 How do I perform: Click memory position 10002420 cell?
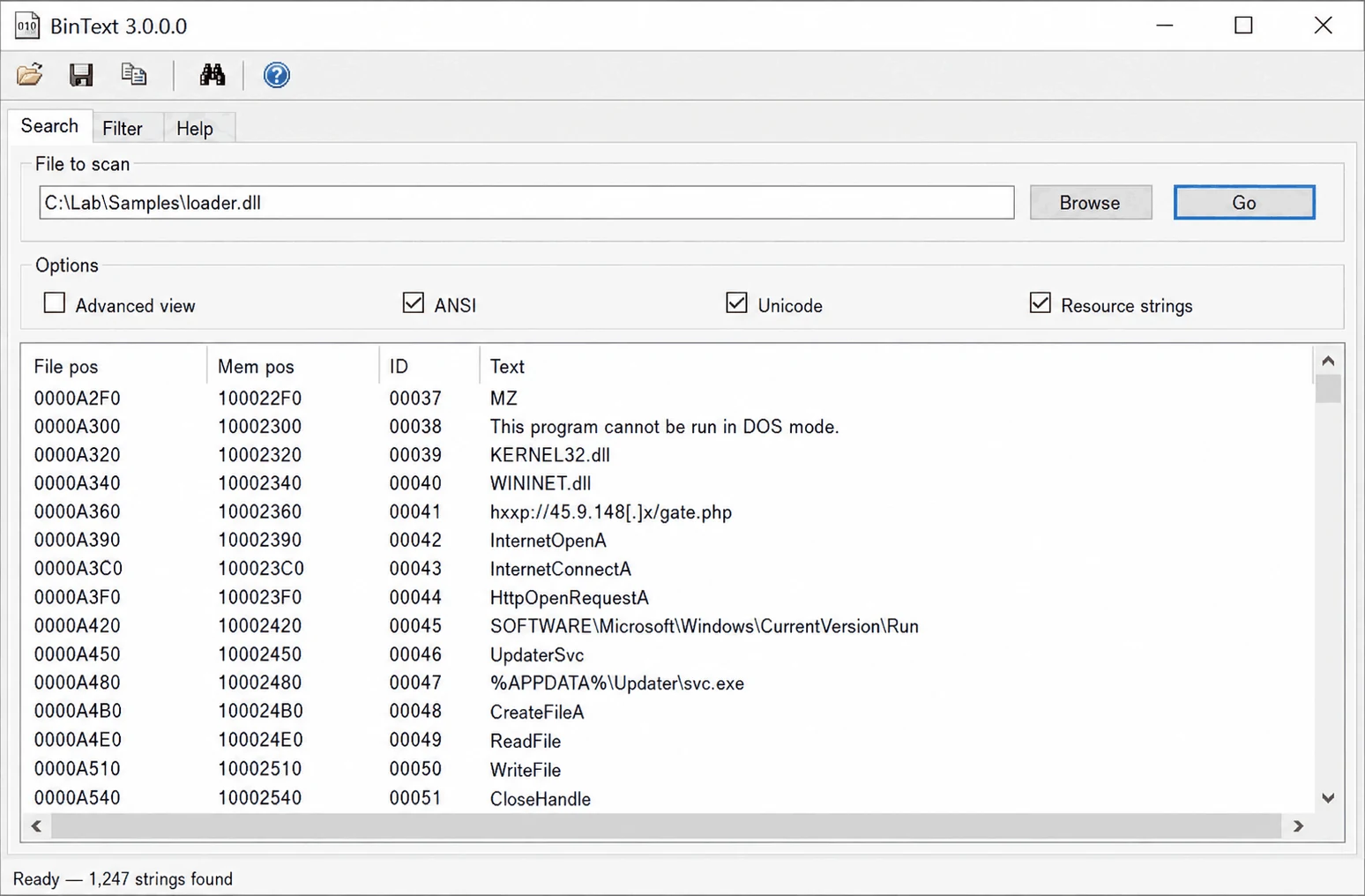click(x=259, y=626)
